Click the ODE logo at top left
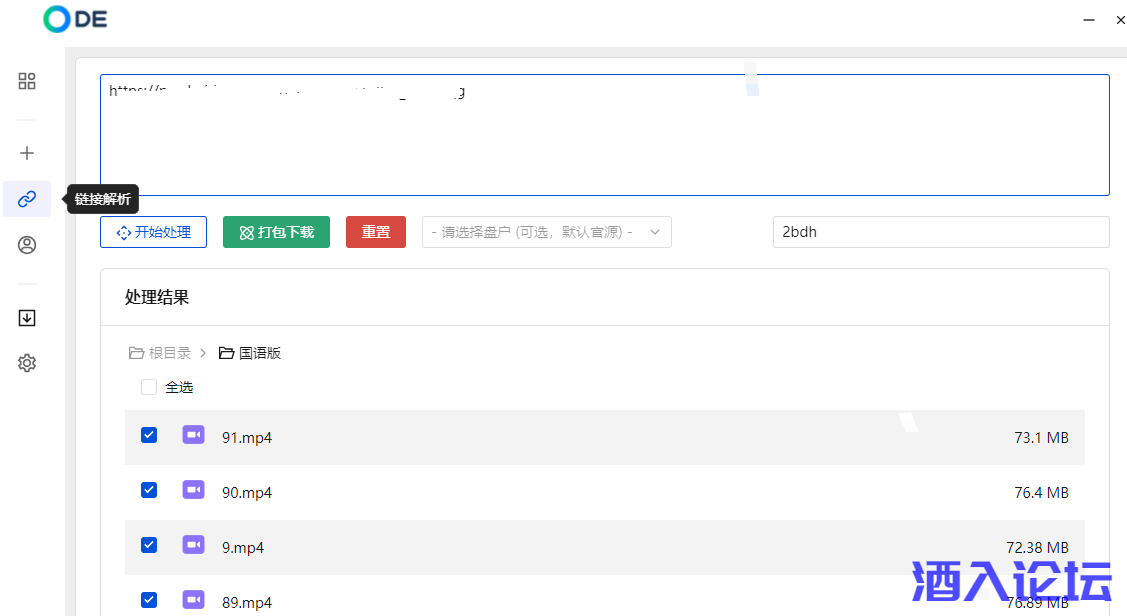The width and height of the screenshot is (1127, 616). [74, 18]
